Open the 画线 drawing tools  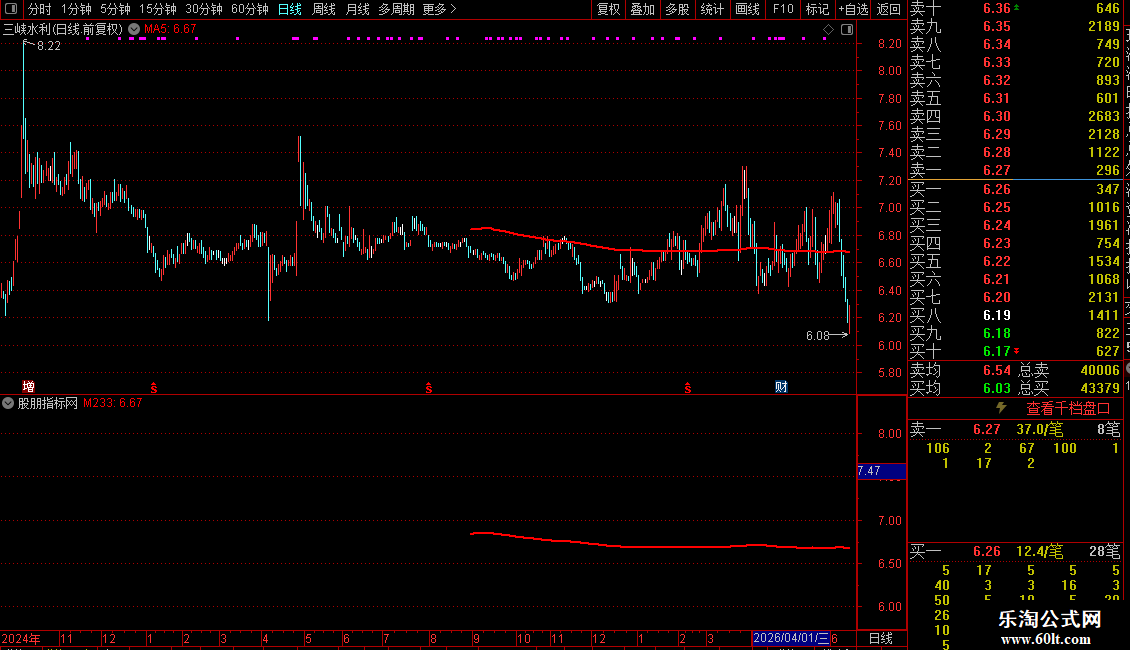tap(747, 9)
